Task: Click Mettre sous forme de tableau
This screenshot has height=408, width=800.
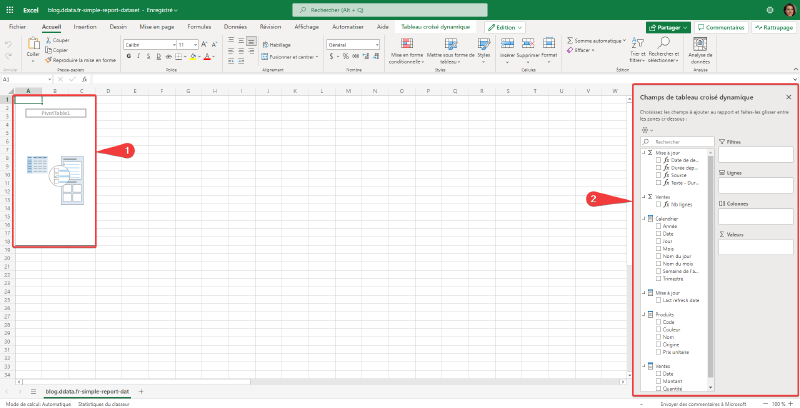Action: pyautogui.click(x=451, y=51)
